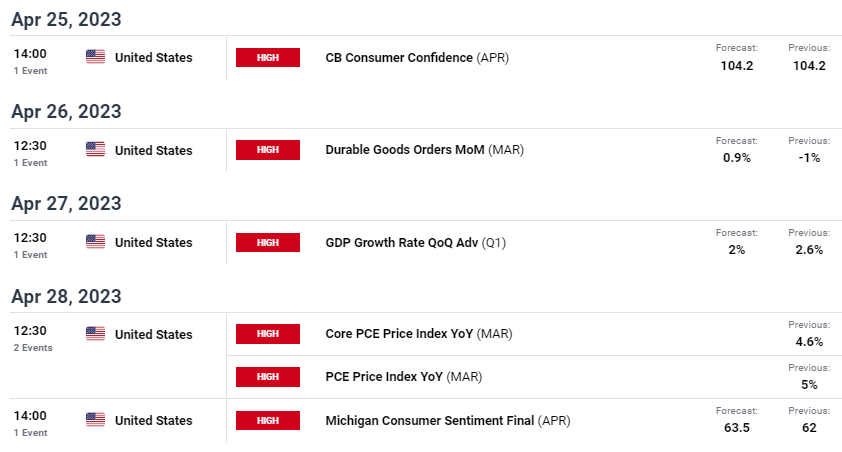Screen dimensions: 842x452
Task: Click the US flag in Durable Goods row
Action: tap(96, 150)
